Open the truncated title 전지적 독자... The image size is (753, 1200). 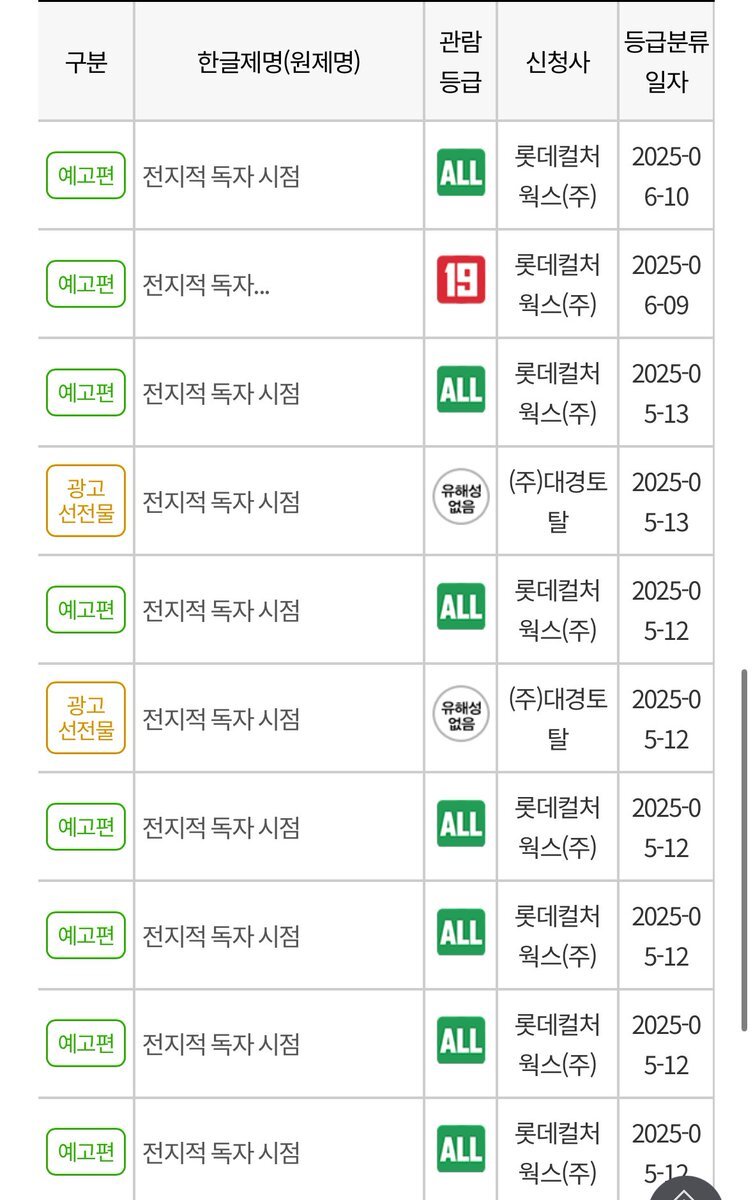coord(206,285)
